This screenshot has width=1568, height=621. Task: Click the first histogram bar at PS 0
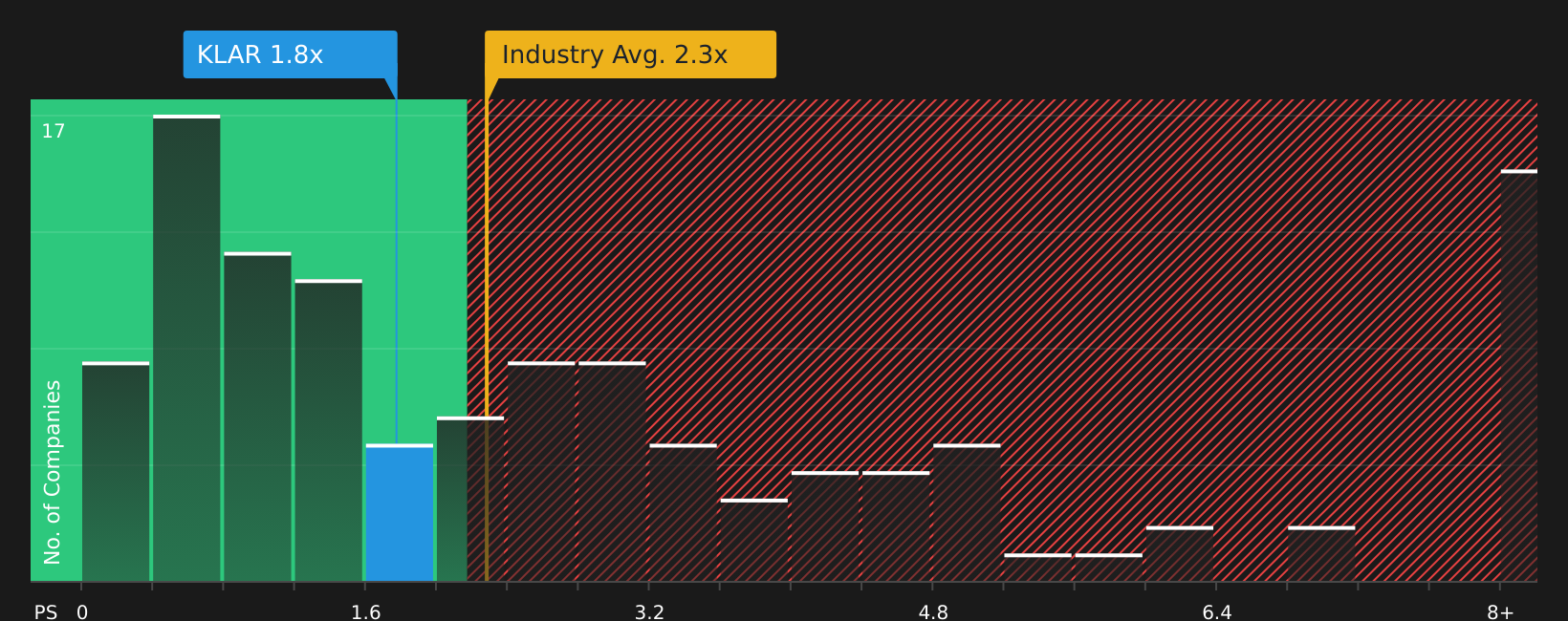(116, 472)
